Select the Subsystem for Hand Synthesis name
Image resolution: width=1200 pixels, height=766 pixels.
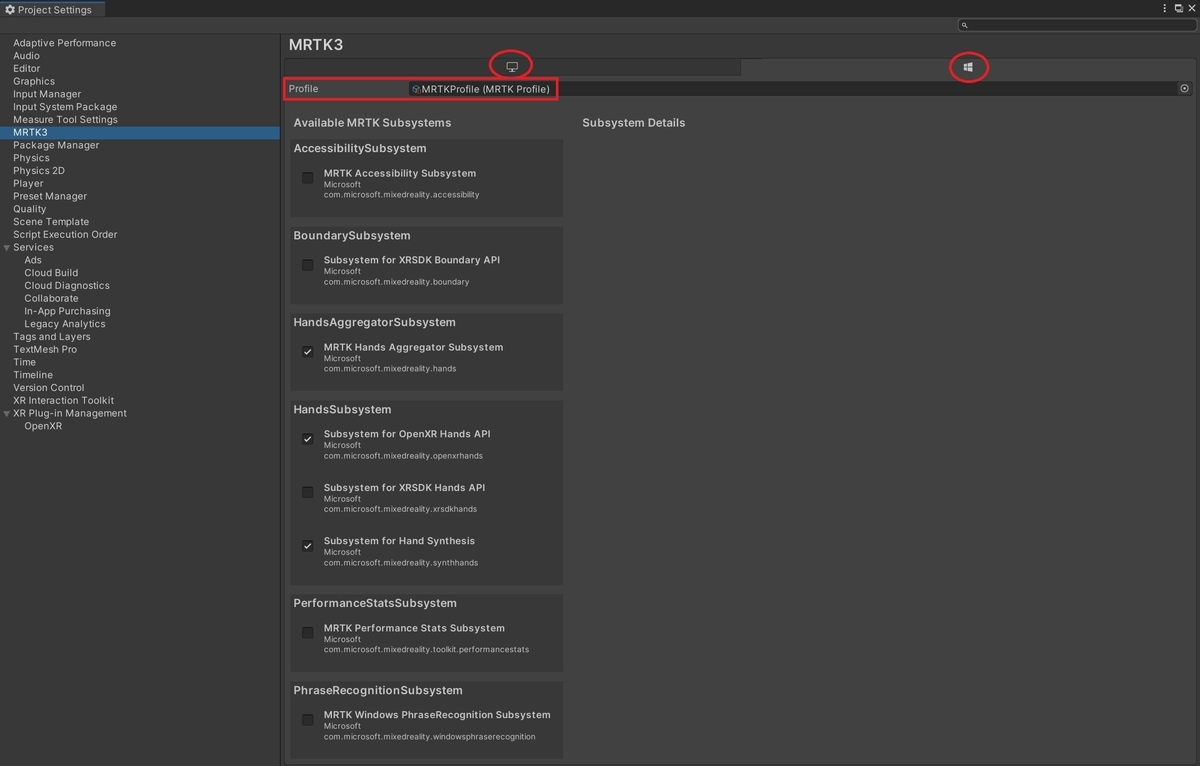(399, 541)
